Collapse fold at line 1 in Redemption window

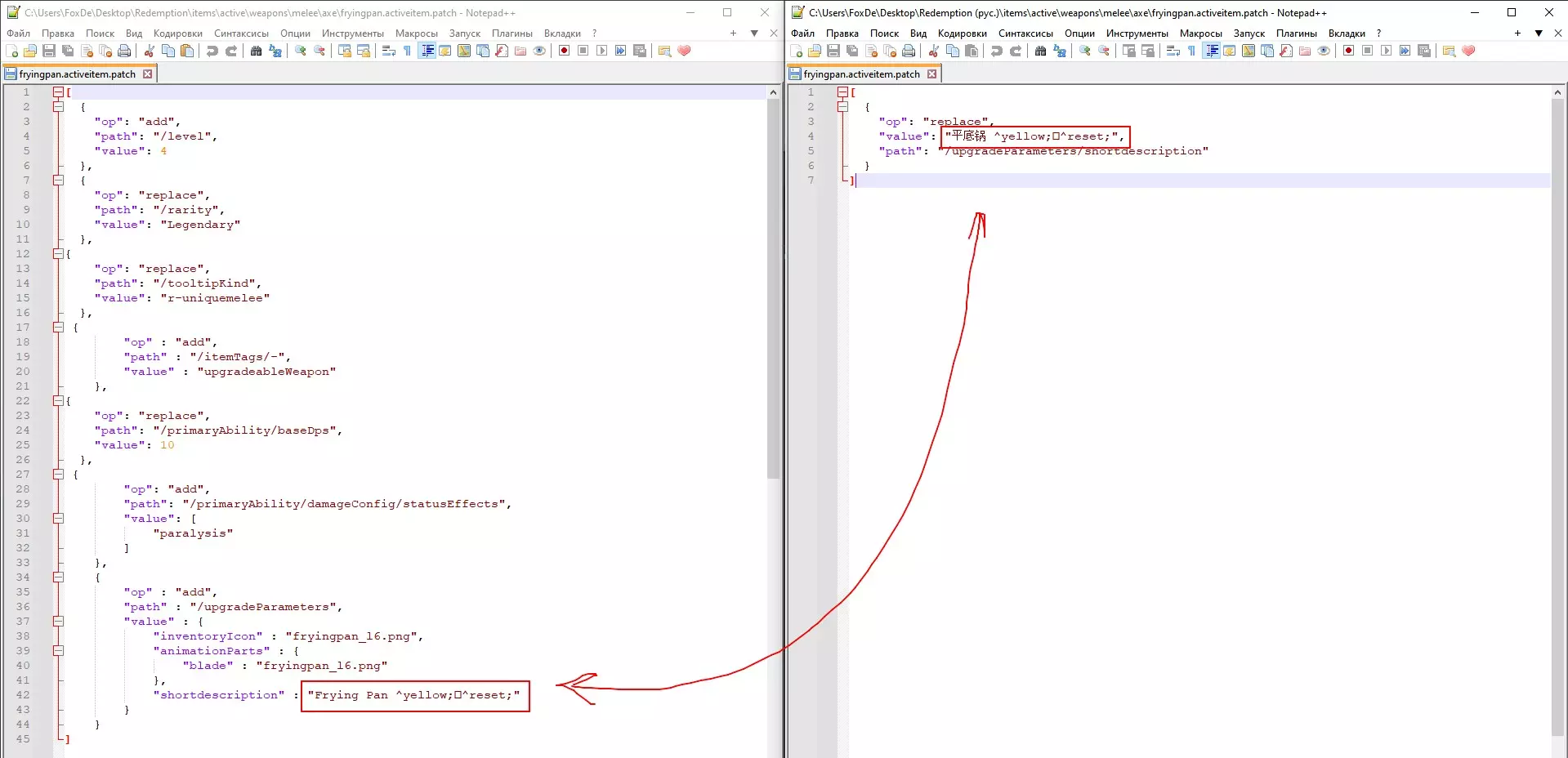(58, 92)
